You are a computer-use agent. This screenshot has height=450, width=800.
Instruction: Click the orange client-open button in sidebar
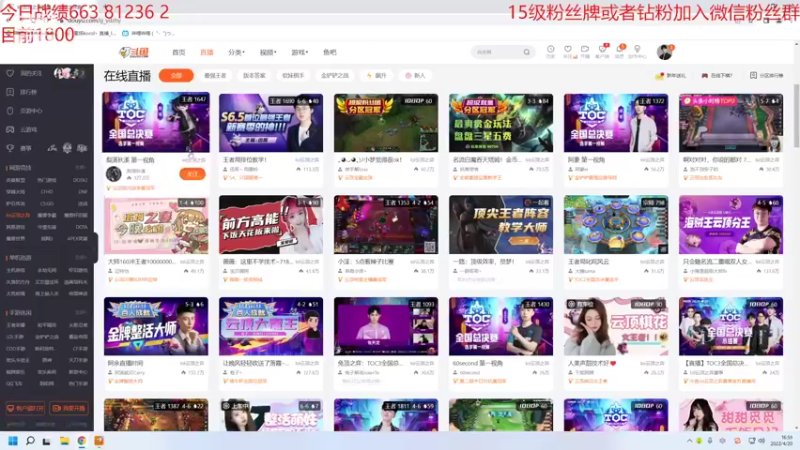tap(25, 408)
